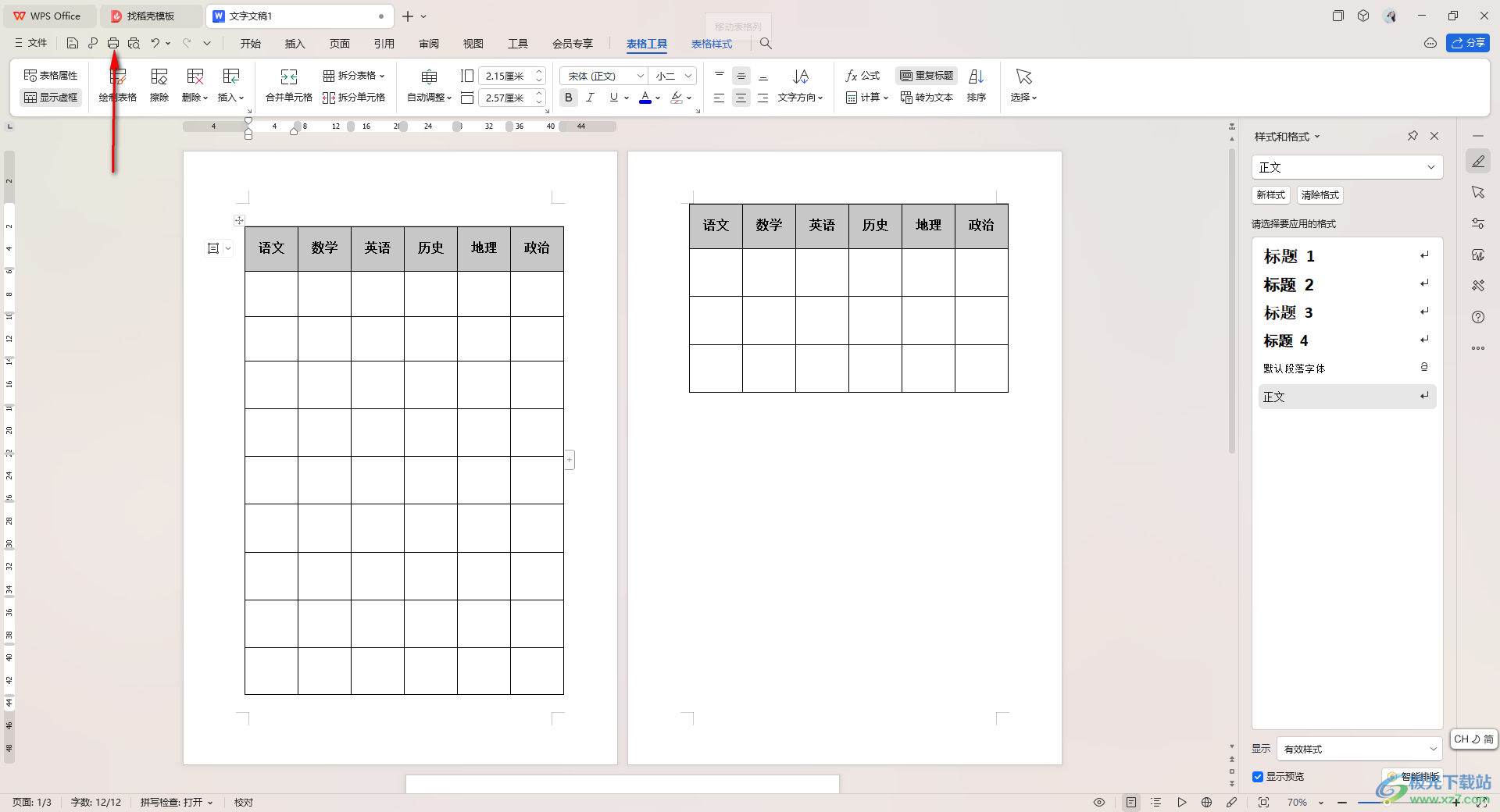The height and width of the screenshot is (812, 1500).
Task: Open the font color A swatch
Action: click(645, 98)
